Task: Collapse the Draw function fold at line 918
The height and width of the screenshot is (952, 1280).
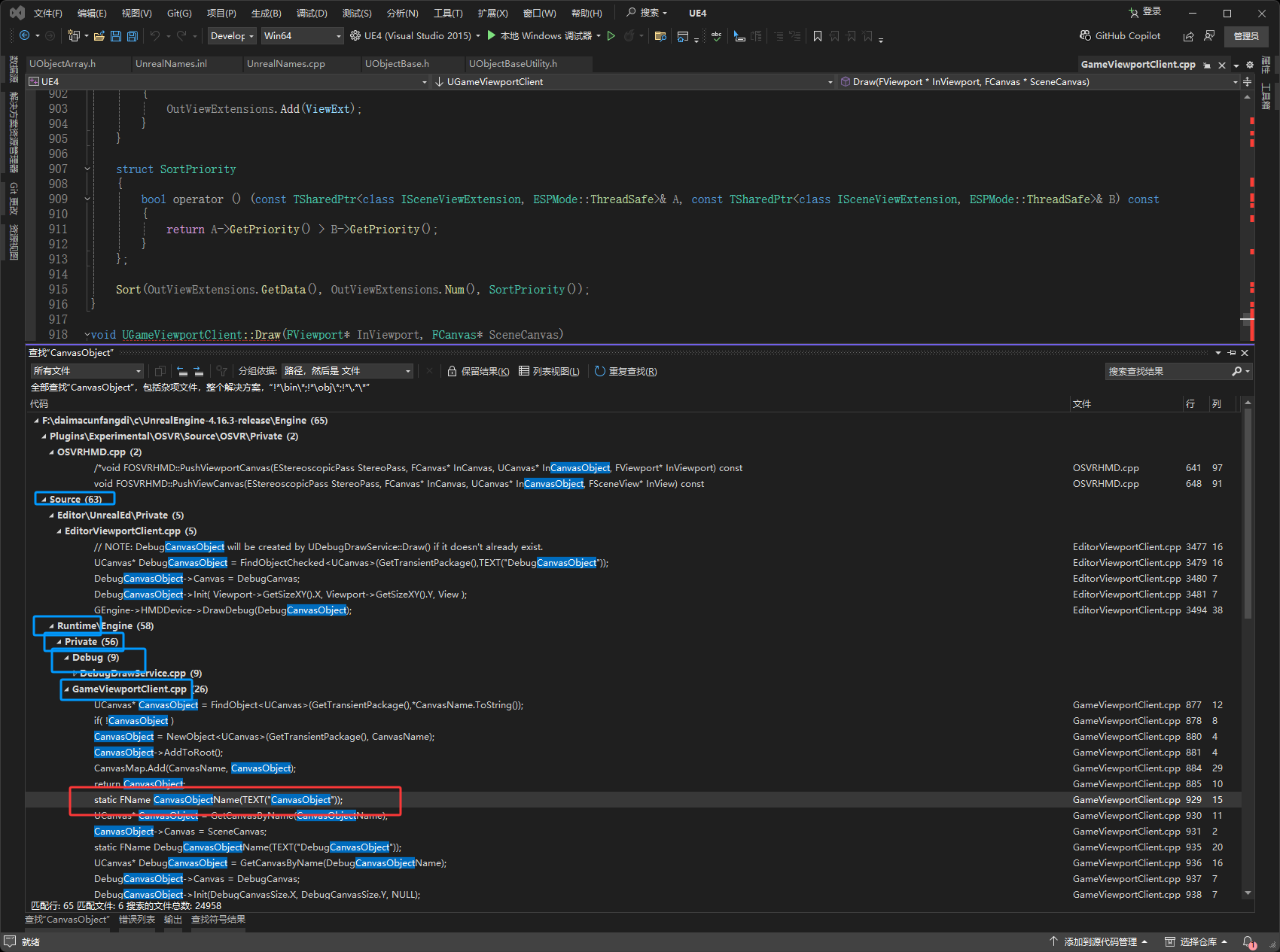Action: tap(87, 335)
